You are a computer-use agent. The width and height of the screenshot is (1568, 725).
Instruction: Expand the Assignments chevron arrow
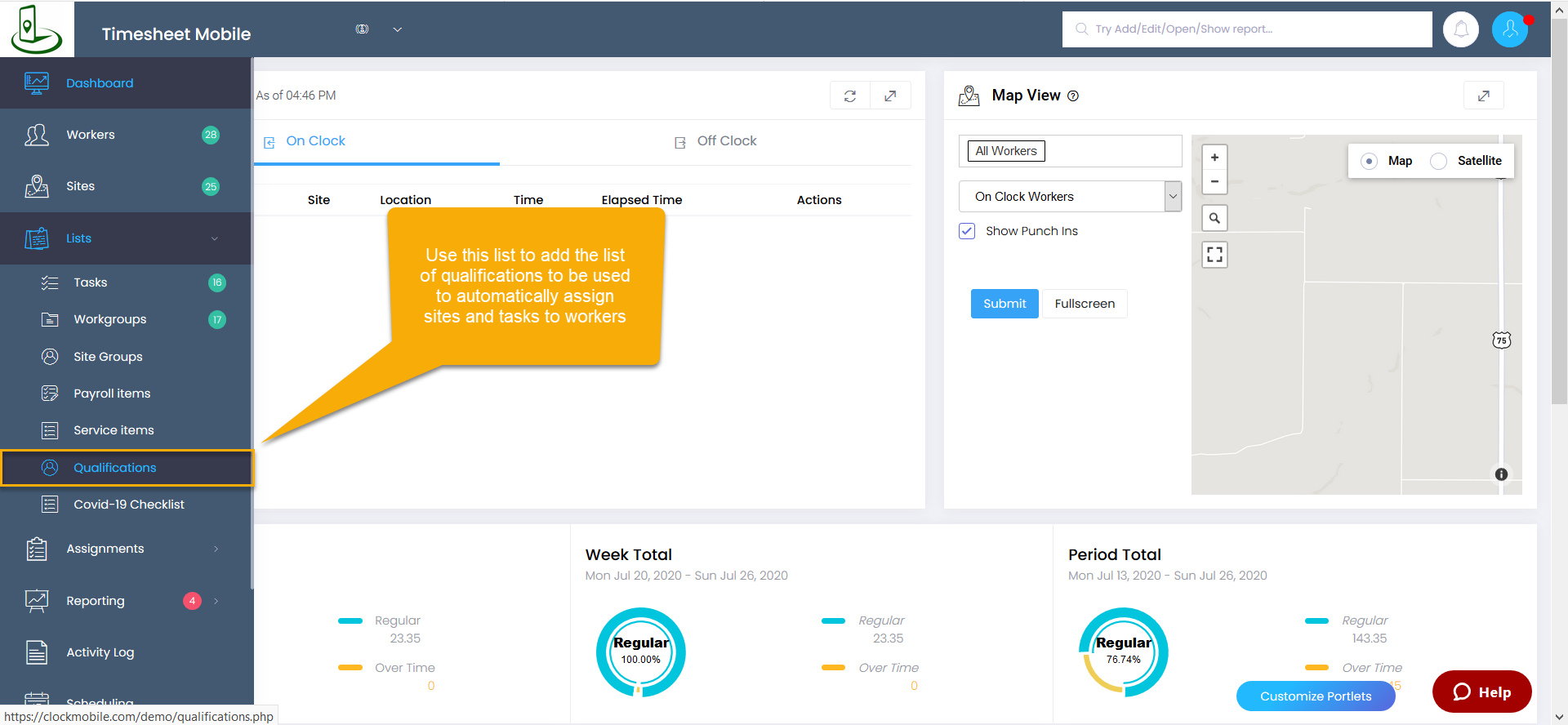tap(216, 549)
